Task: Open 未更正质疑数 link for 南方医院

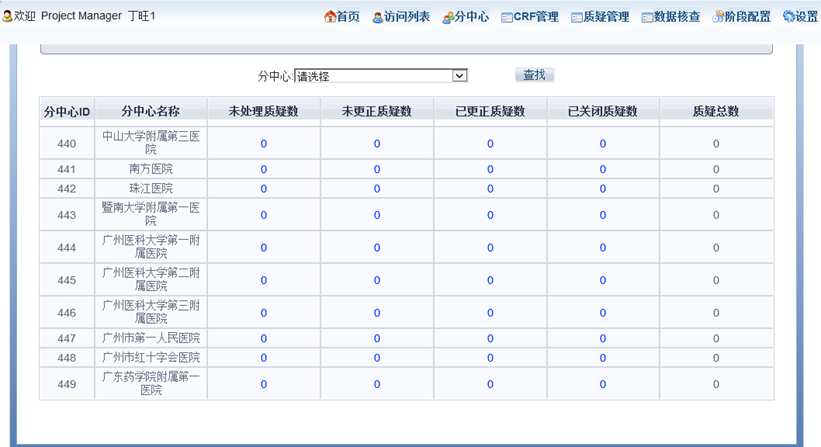Action: tap(377, 169)
